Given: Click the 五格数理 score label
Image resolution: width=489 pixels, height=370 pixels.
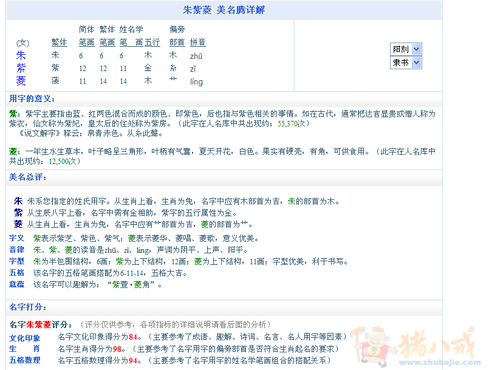Looking at the screenshot, I should (25, 360).
